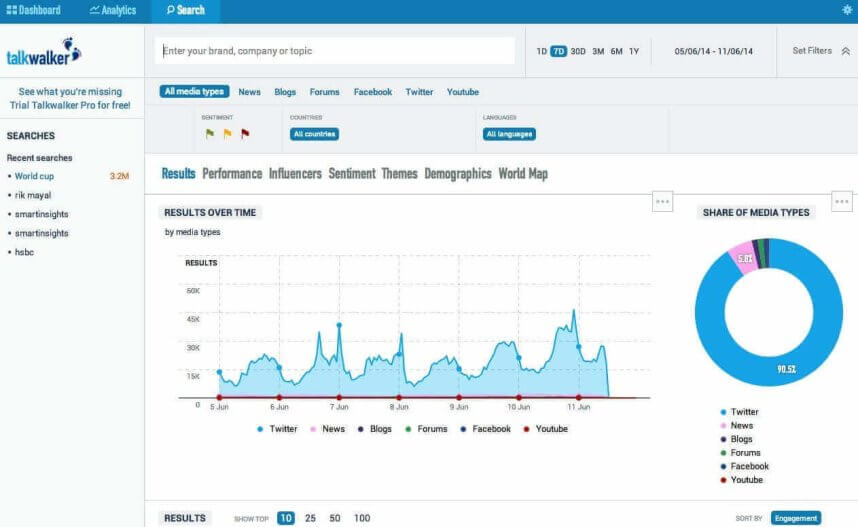Select the 1D time range
858x527 pixels.
click(x=541, y=51)
